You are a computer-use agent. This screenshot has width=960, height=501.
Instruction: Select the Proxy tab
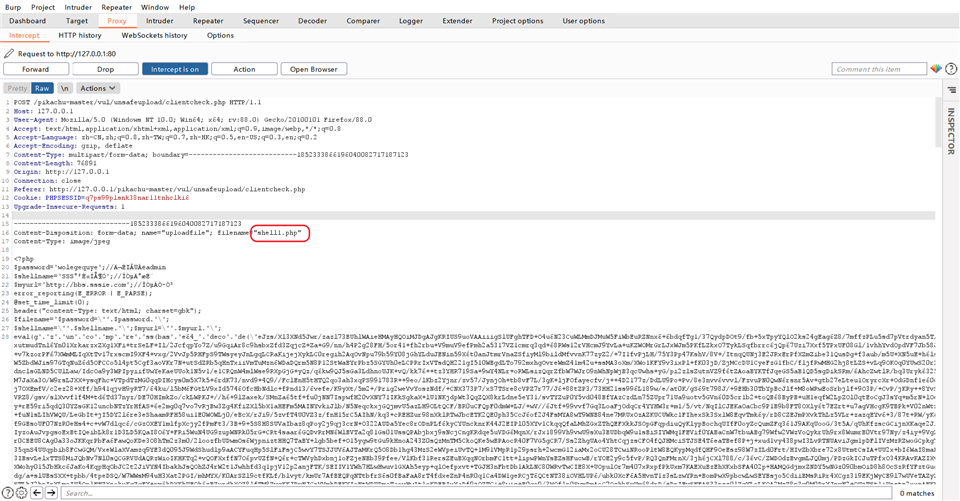coord(117,21)
